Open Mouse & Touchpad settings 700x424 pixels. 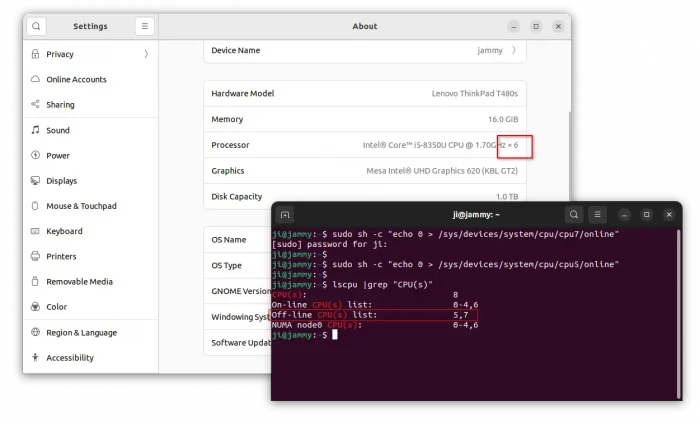(x=81, y=206)
